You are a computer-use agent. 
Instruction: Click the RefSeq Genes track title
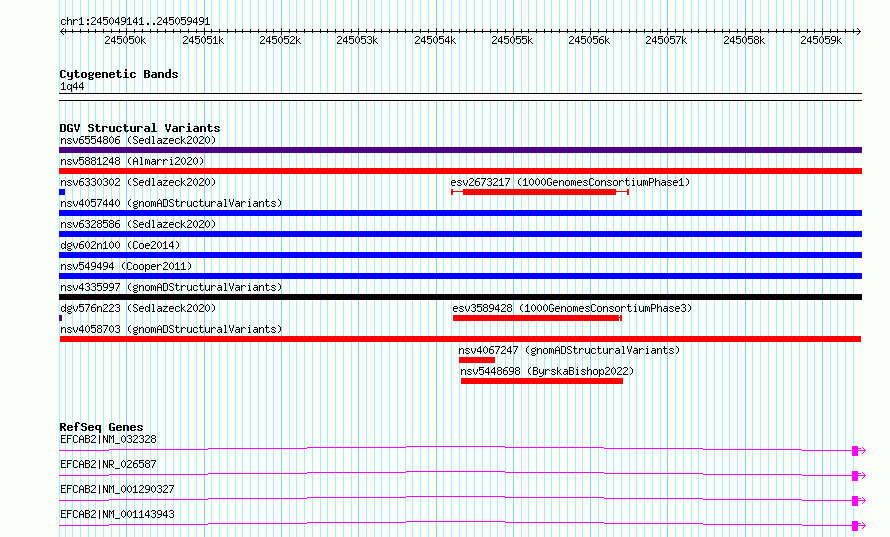pyautogui.click(x=101, y=427)
